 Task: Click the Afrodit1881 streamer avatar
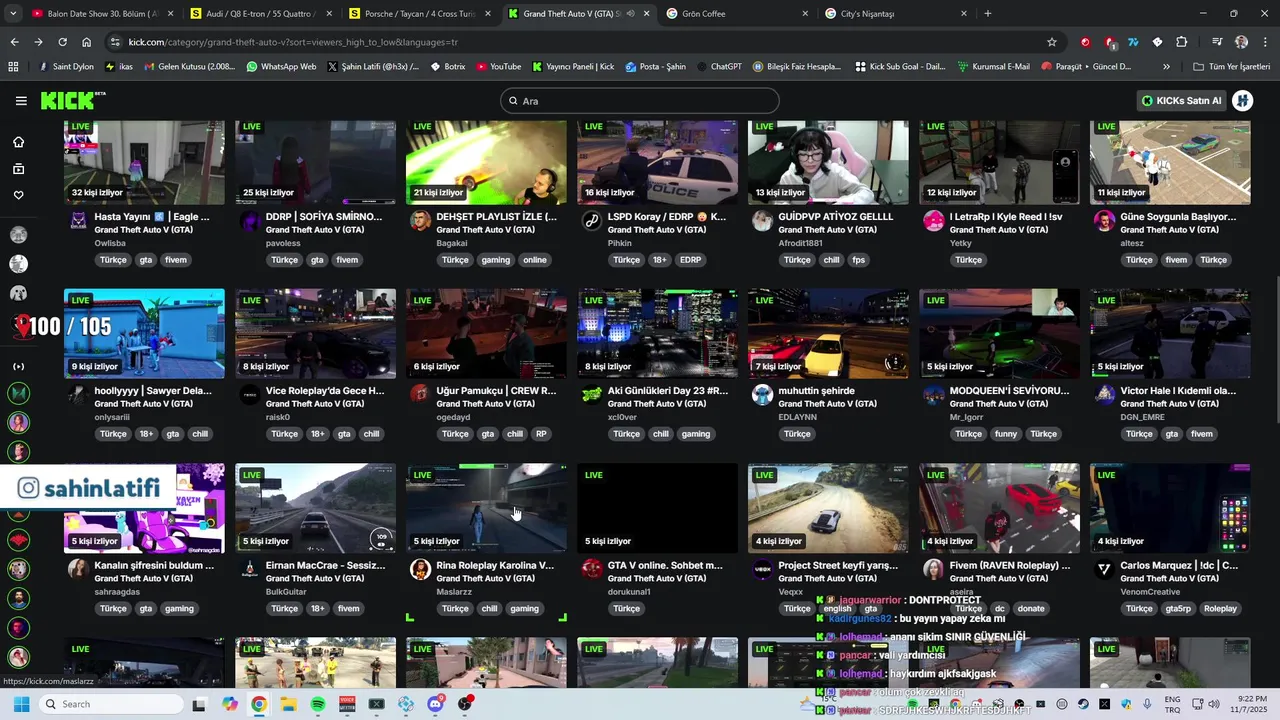(762, 221)
